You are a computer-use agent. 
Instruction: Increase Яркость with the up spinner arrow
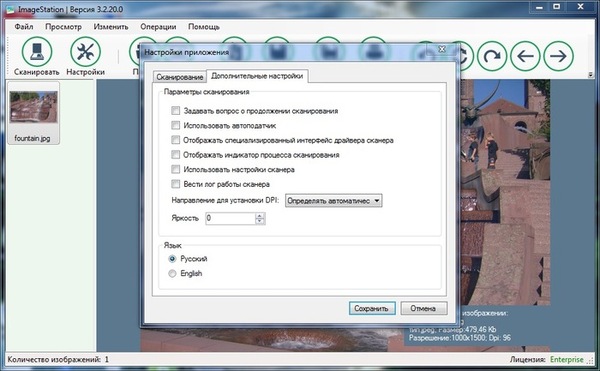coord(260,216)
